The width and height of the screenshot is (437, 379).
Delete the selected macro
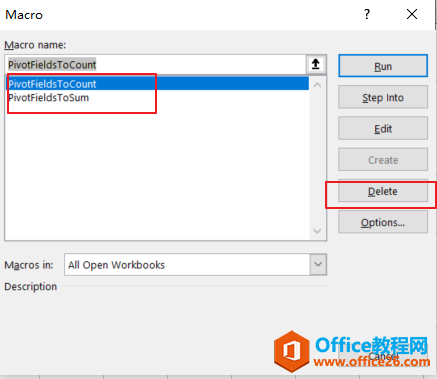pos(383,191)
